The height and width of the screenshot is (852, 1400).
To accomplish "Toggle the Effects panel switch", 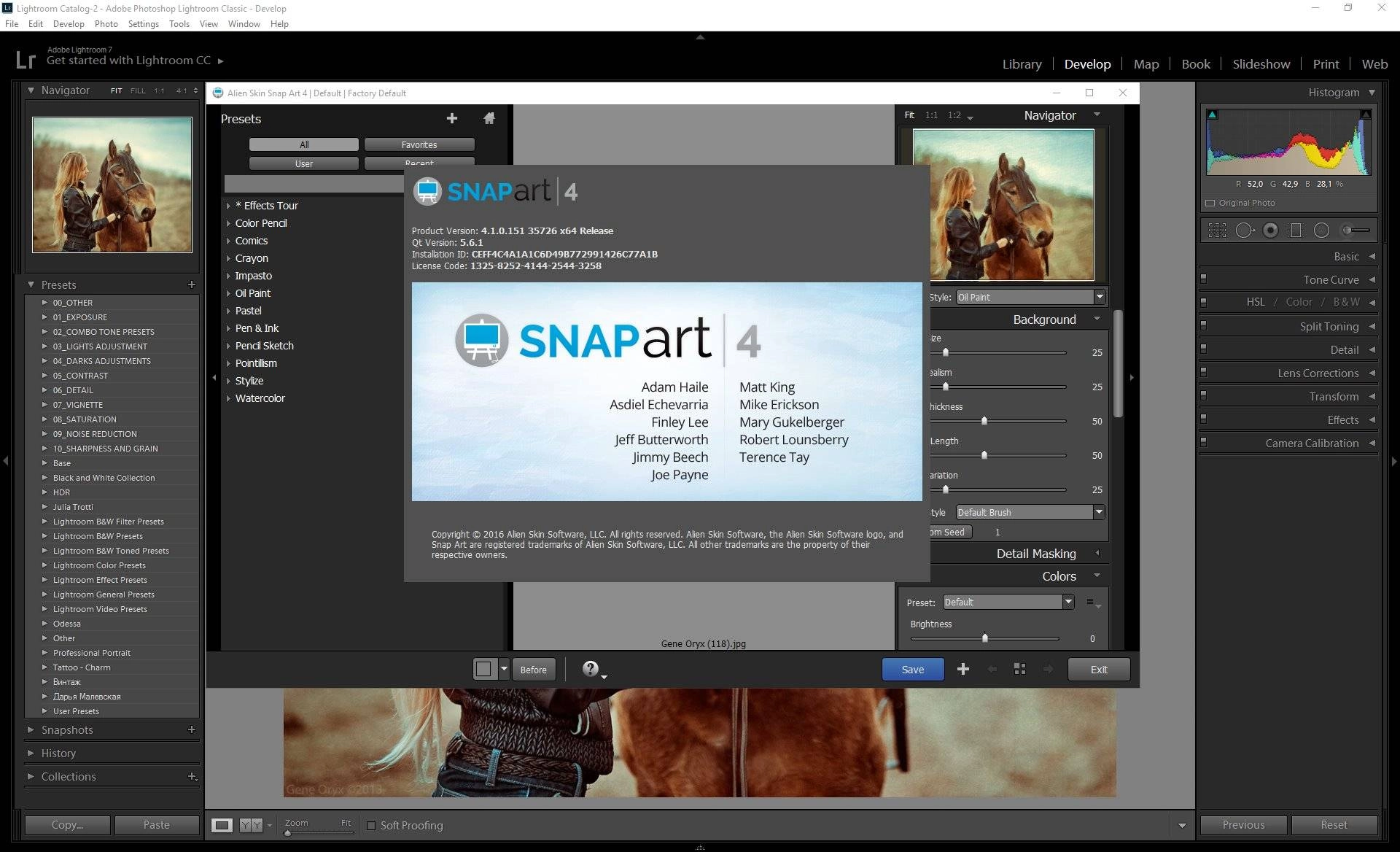I will (x=1203, y=419).
